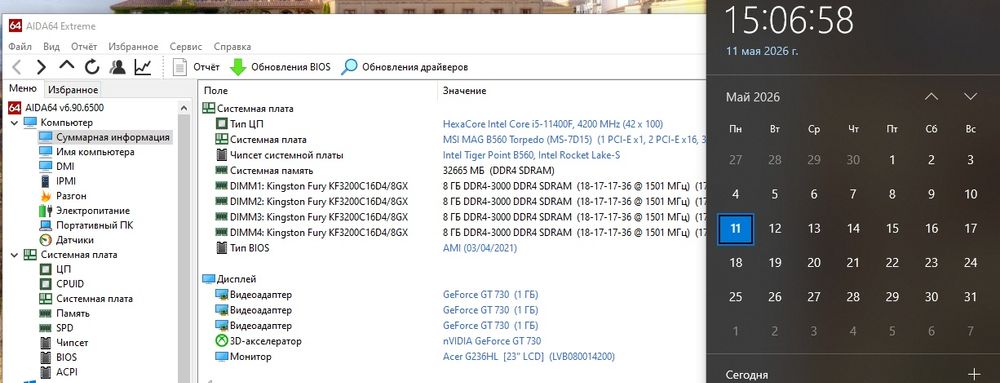The width and height of the screenshot is (1000, 383).
Task: Open the Отчёт menu in the menu bar
Action: (x=84, y=47)
